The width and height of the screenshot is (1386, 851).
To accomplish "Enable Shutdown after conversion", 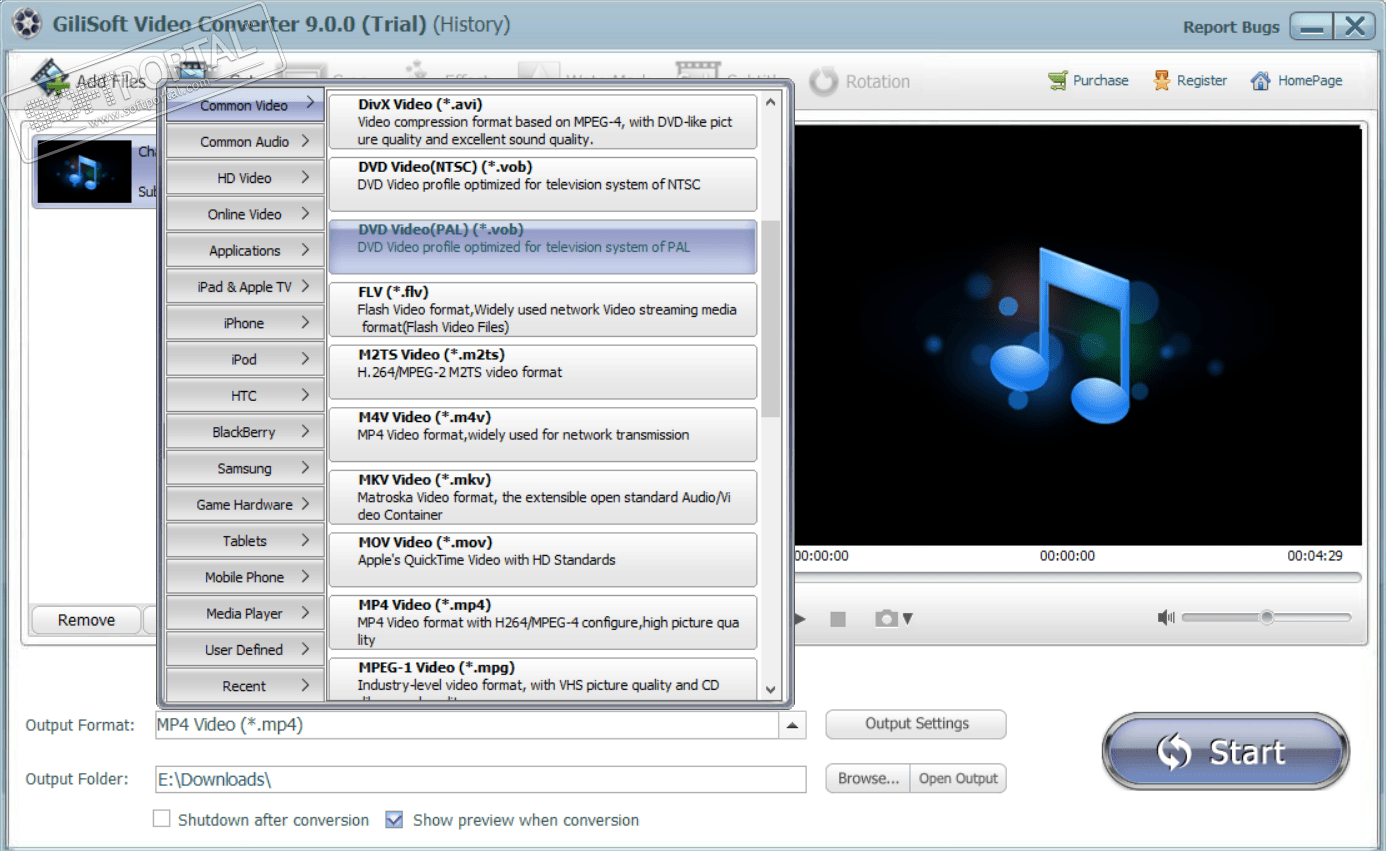I will (x=161, y=819).
